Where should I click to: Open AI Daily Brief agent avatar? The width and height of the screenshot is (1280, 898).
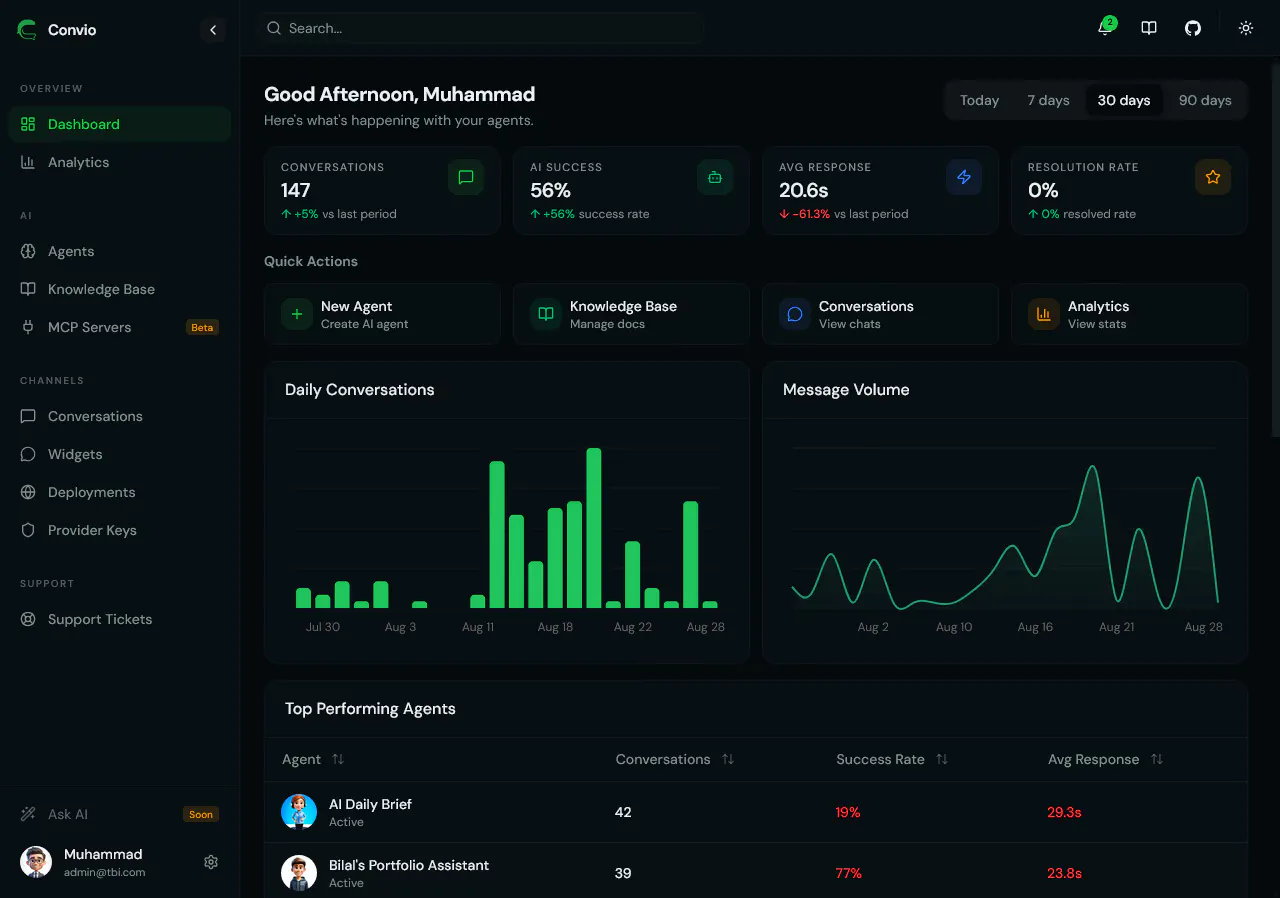299,812
